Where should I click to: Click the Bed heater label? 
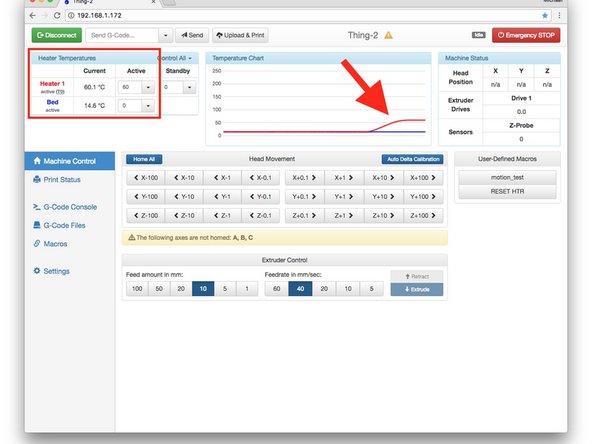point(52,102)
